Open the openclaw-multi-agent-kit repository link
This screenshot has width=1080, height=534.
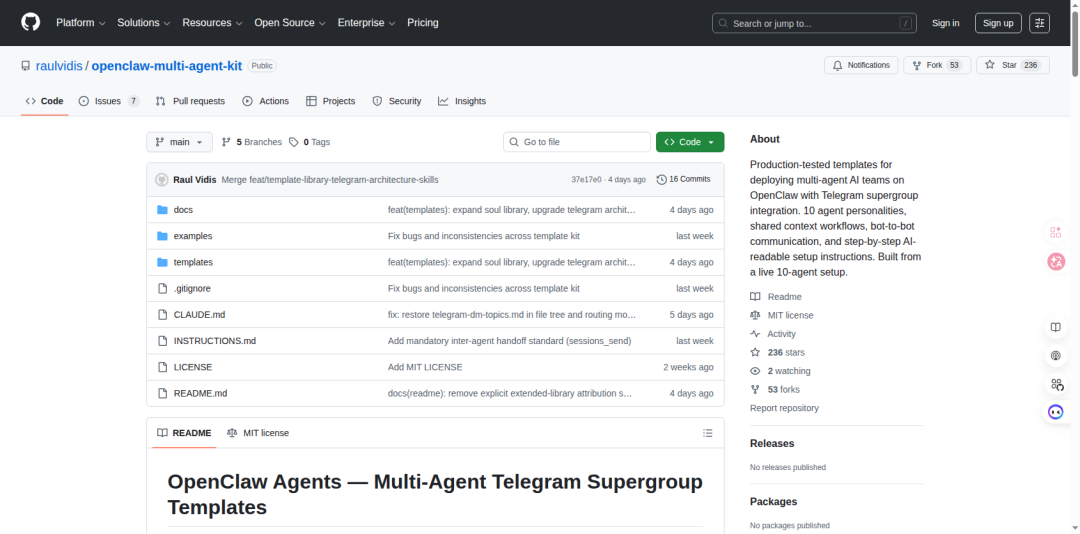tap(167, 66)
